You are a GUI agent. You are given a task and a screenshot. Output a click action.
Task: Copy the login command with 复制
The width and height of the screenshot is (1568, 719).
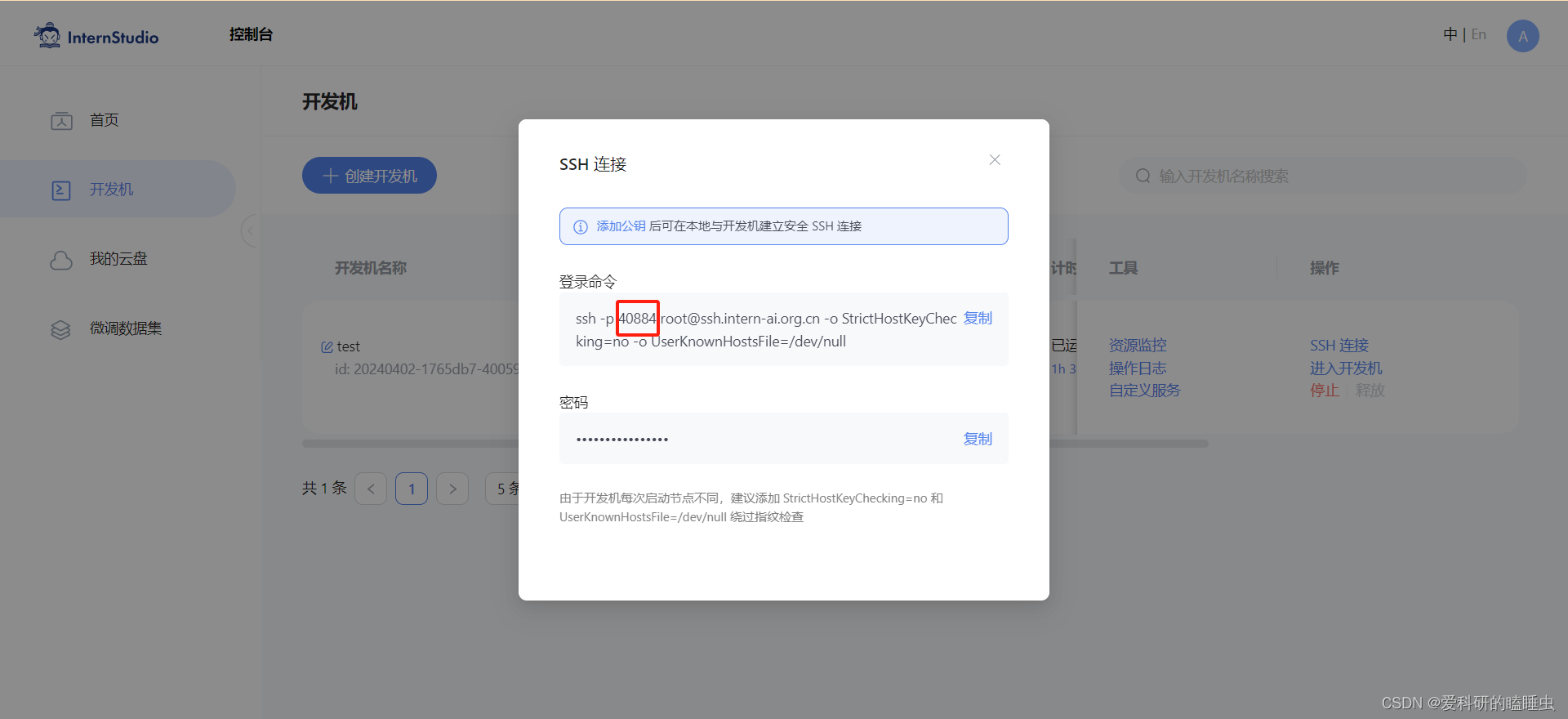[978, 318]
